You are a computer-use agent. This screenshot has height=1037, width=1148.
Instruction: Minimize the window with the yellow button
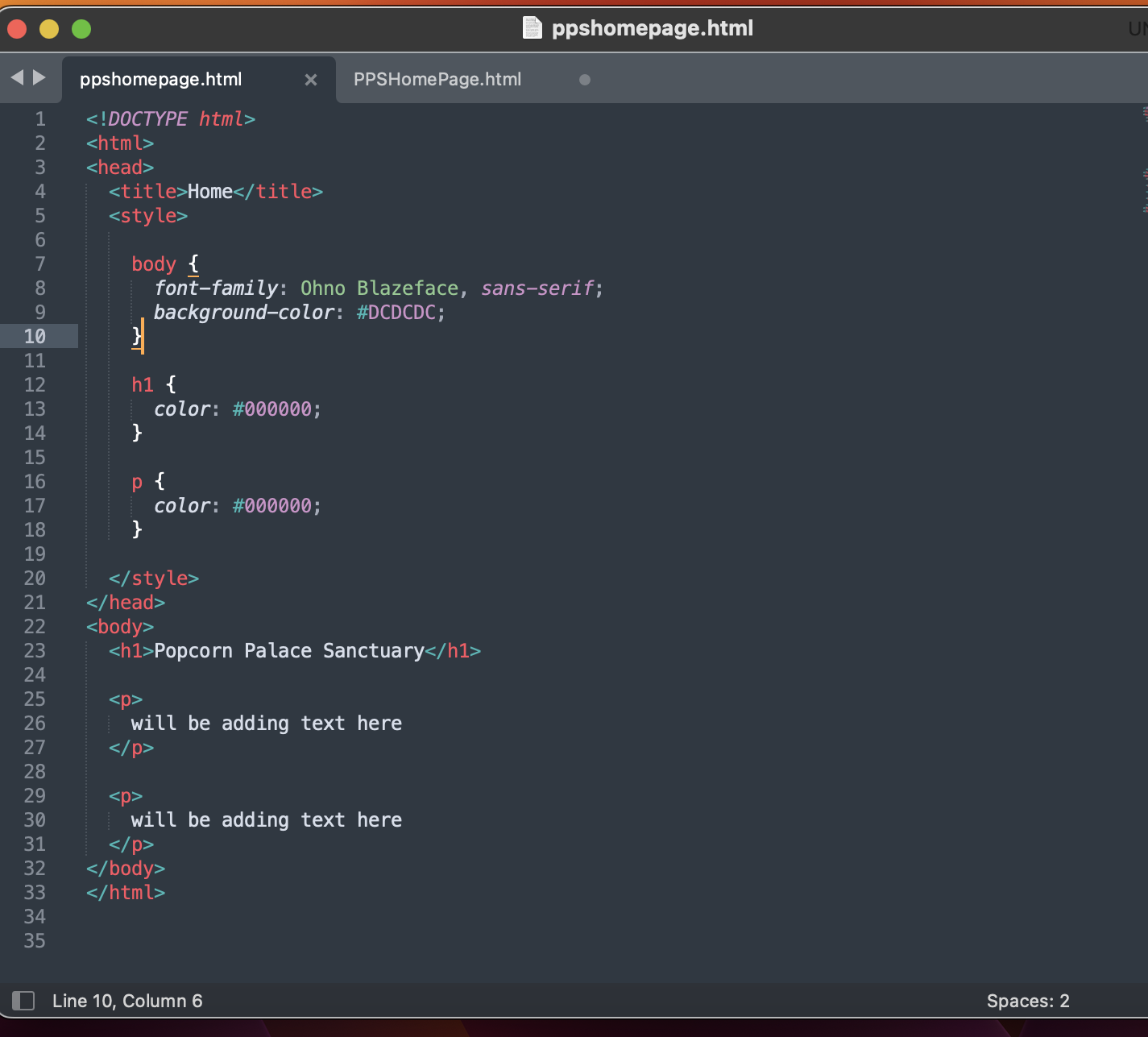click(49, 29)
